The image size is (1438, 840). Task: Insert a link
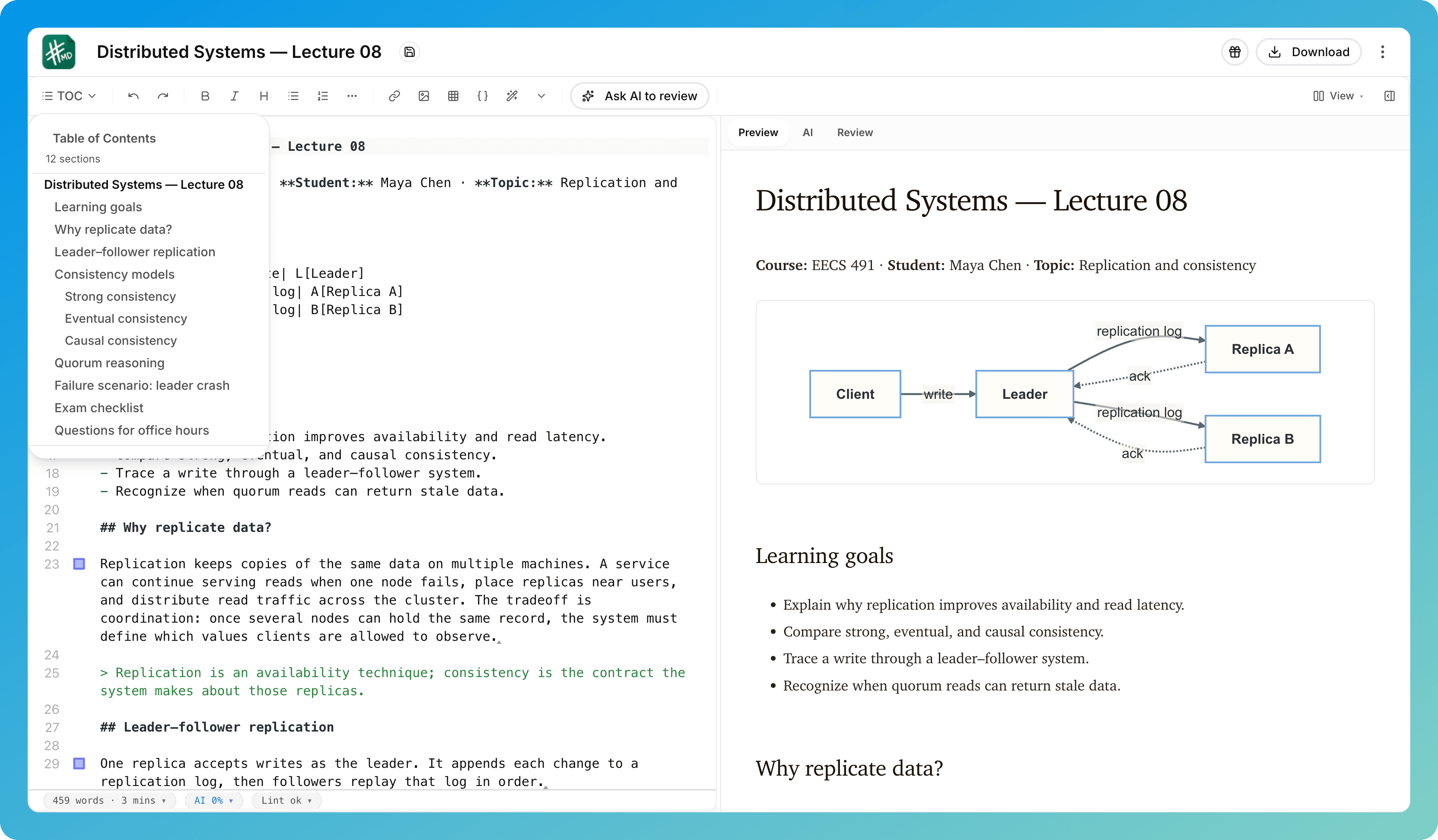394,96
